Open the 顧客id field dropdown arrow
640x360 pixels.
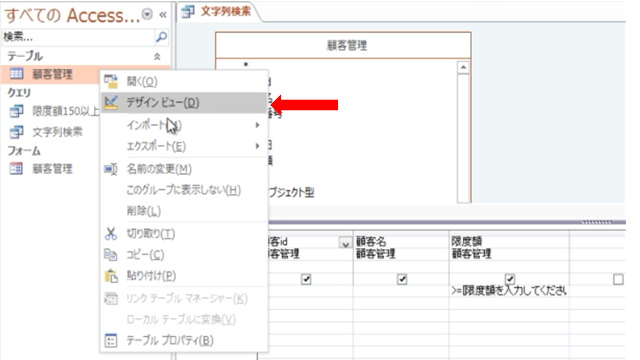click(345, 243)
